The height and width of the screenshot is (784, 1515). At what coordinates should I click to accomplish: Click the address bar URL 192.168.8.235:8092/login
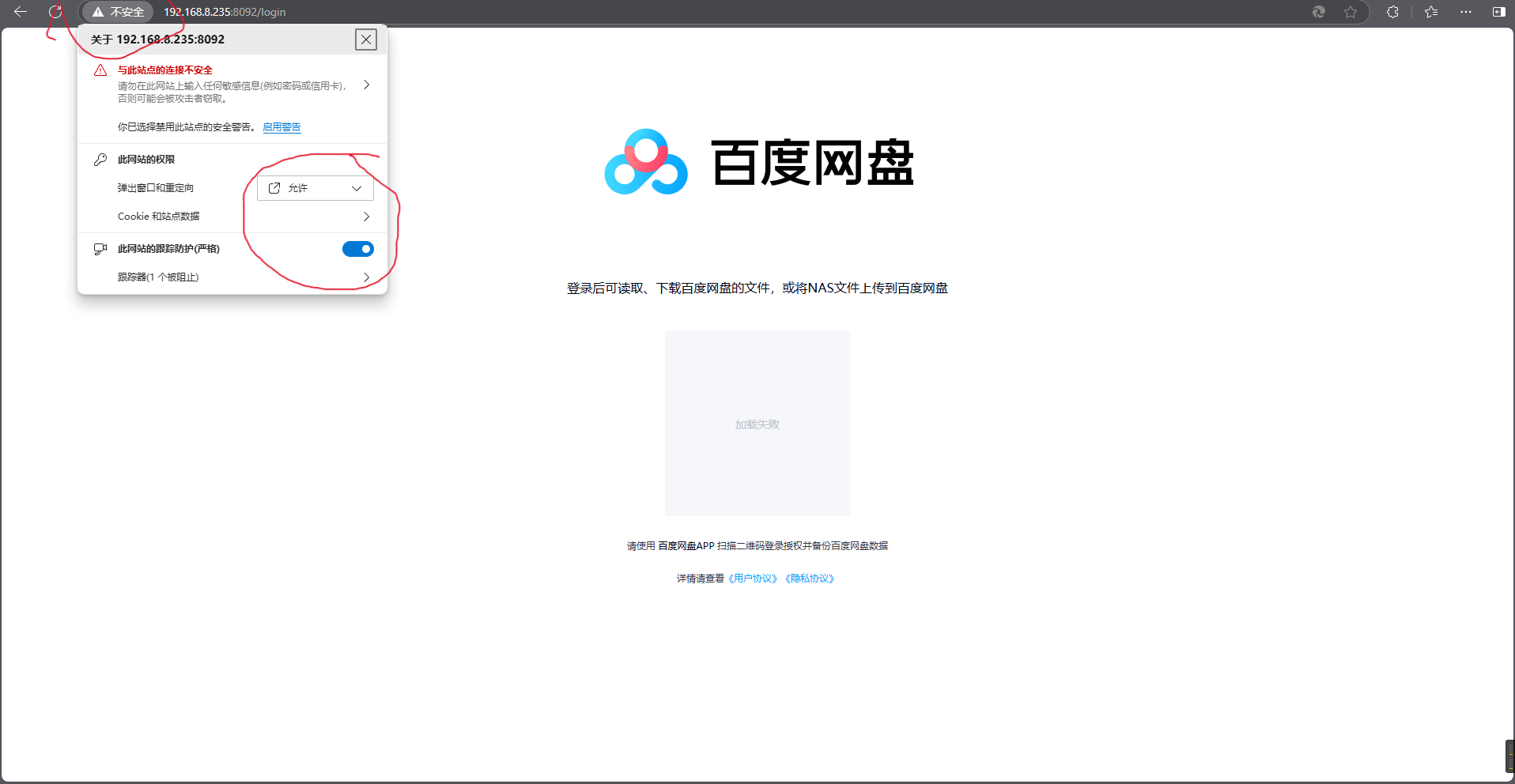(x=225, y=12)
